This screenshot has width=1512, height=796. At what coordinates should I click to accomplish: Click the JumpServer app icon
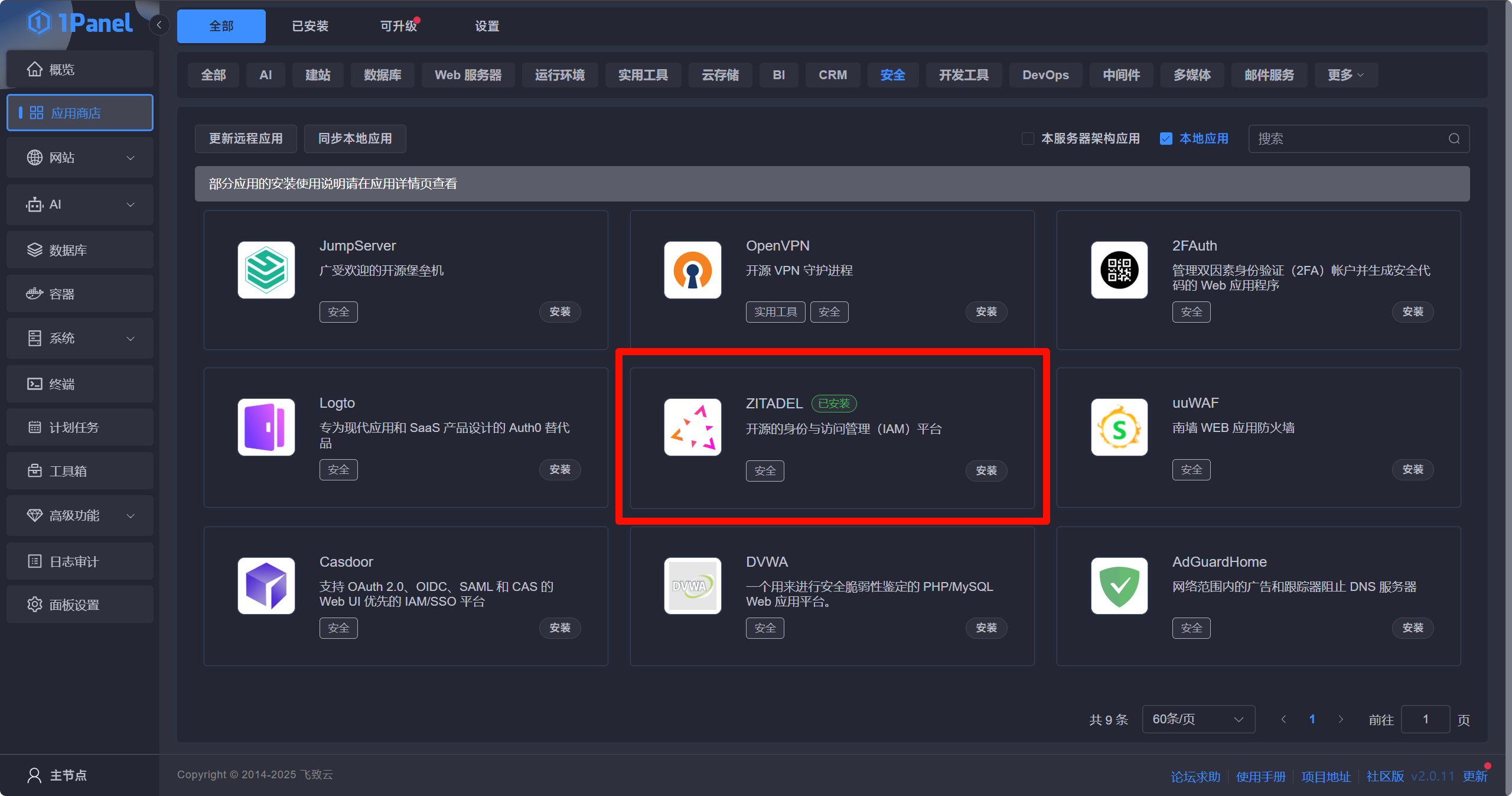266,270
